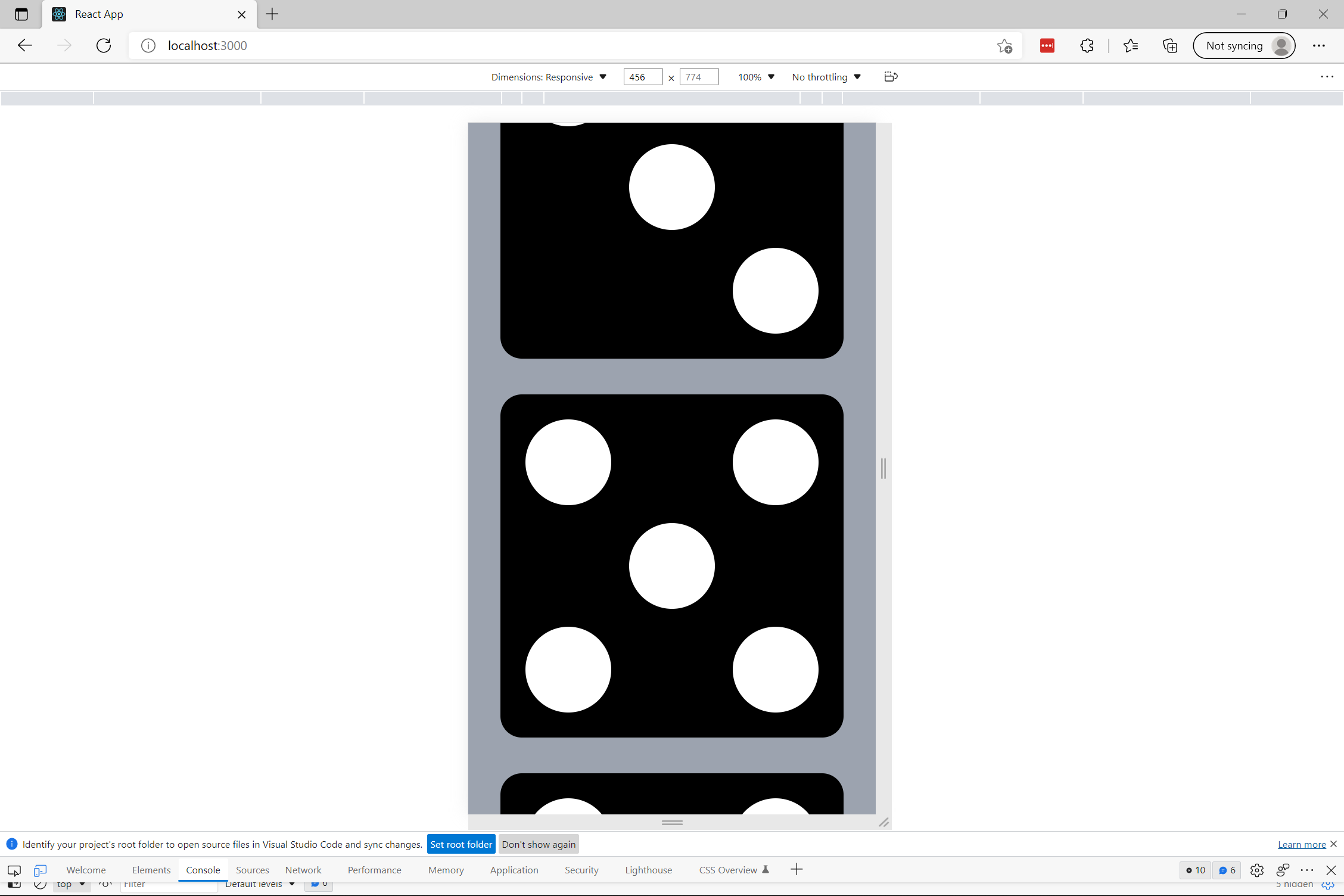Open the 100% zoom dropdown
Screen dimensions: 1344x896
point(757,77)
